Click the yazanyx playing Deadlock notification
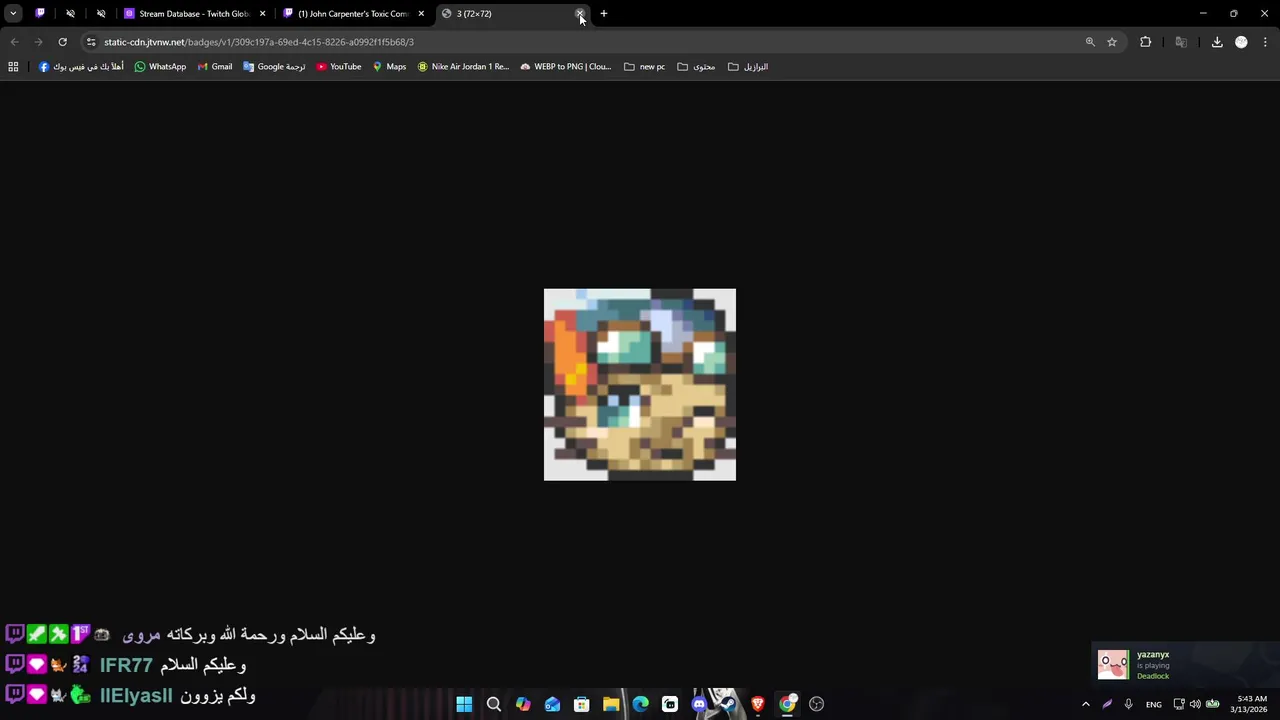Viewport: 1280px width, 720px height. 1185,665
